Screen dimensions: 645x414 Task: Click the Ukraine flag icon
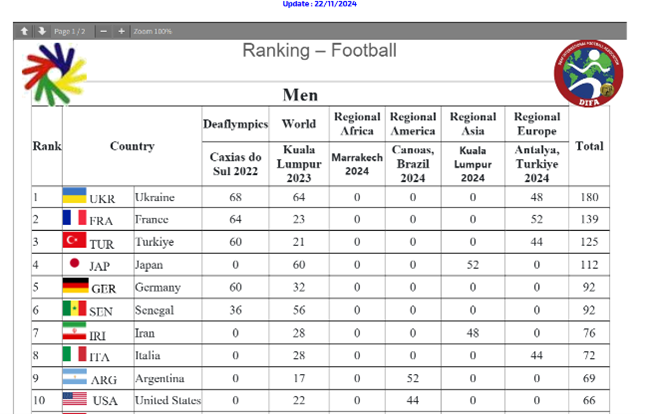[x=75, y=197]
